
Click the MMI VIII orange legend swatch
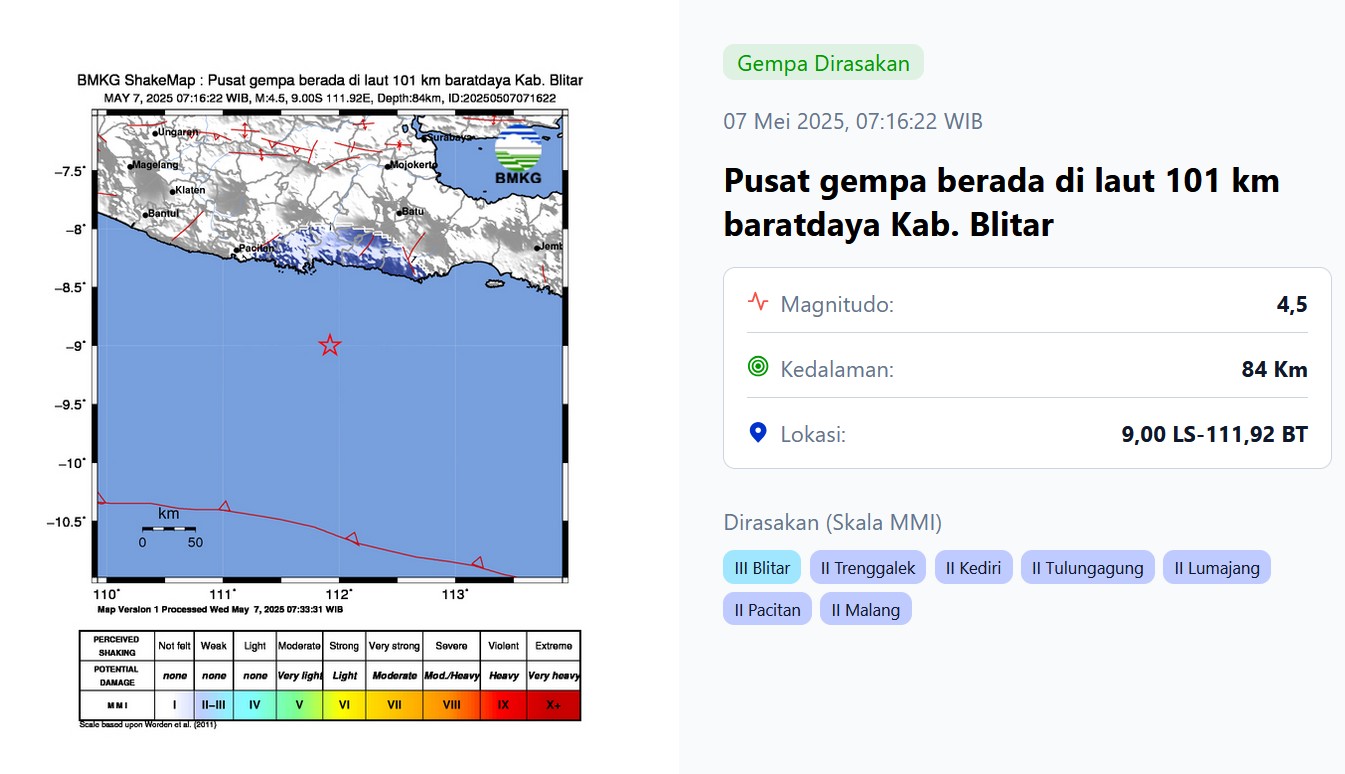click(x=451, y=705)
